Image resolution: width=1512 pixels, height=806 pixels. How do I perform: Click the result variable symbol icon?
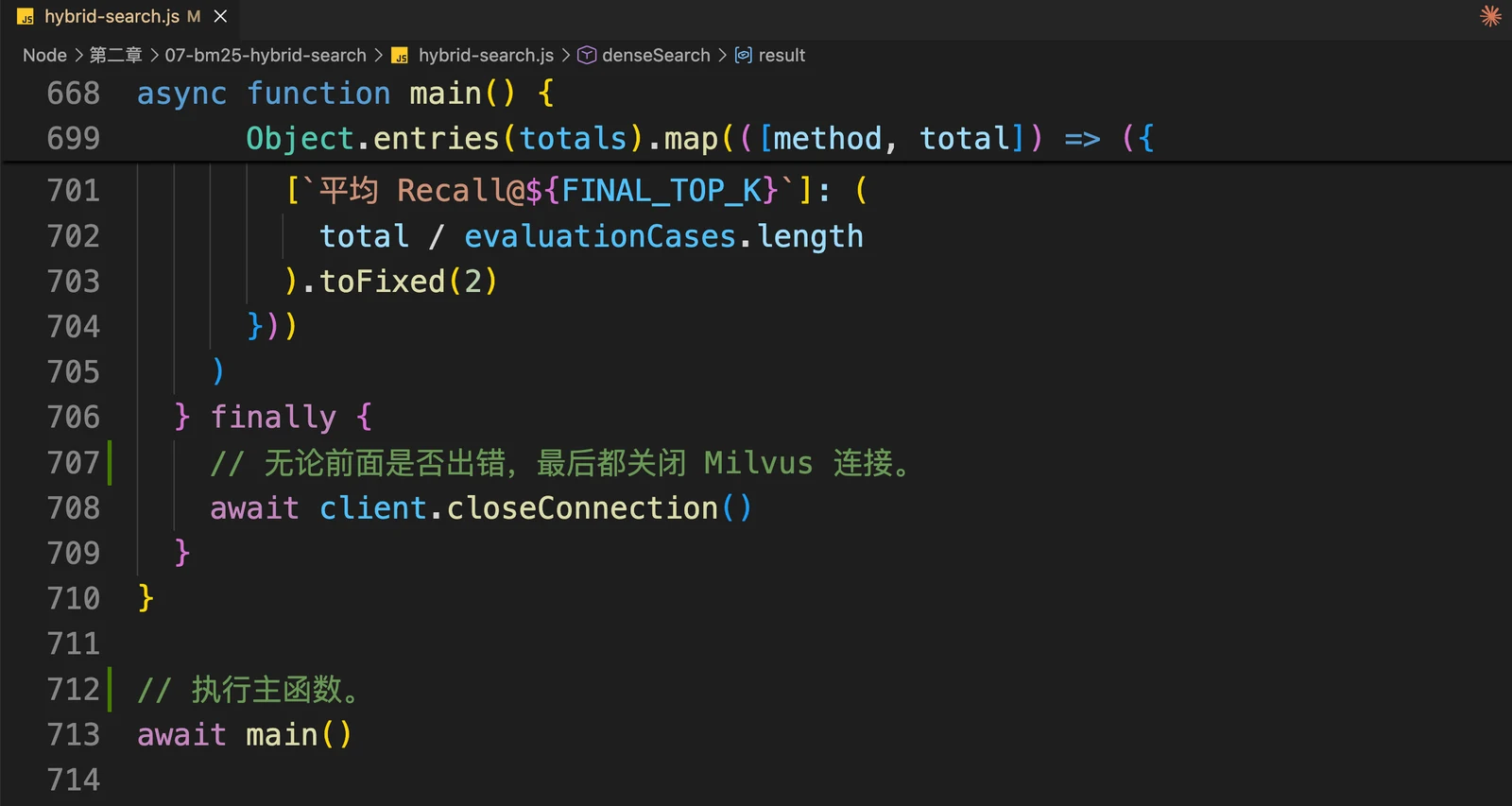tap(744, 55)
